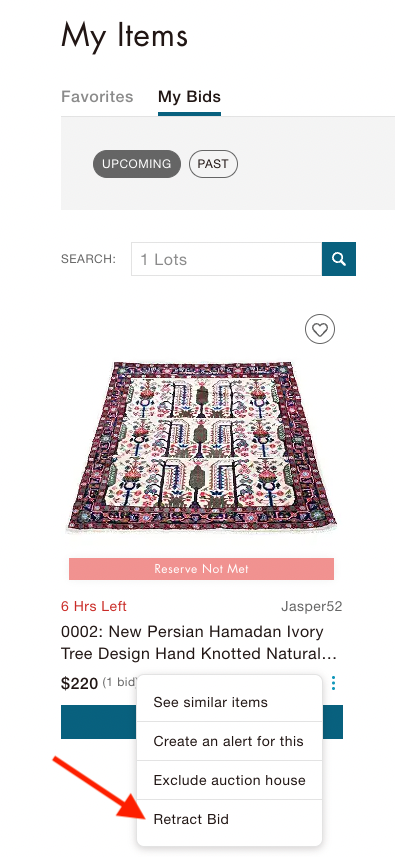The width and height of the screenshot is (395, 857).
Task: Open the Jasper52 auction house link
Action: (x=311, y=607)
